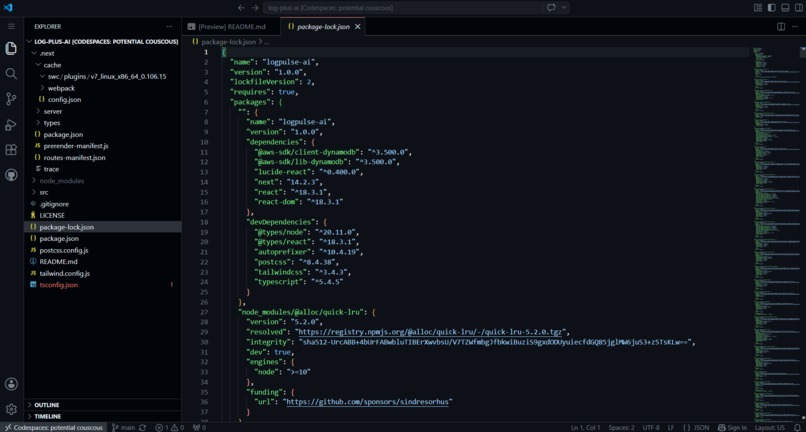Open forwarded ports status bar item
806x432 pixels.
pyautogui.click(x=199, y=427)
